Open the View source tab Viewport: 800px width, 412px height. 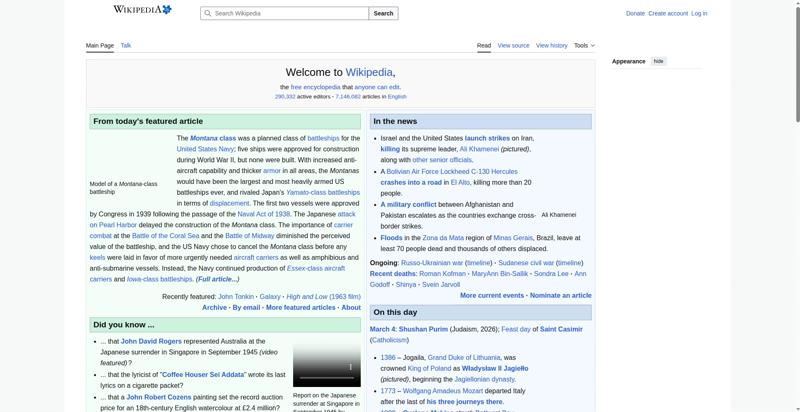513,45
